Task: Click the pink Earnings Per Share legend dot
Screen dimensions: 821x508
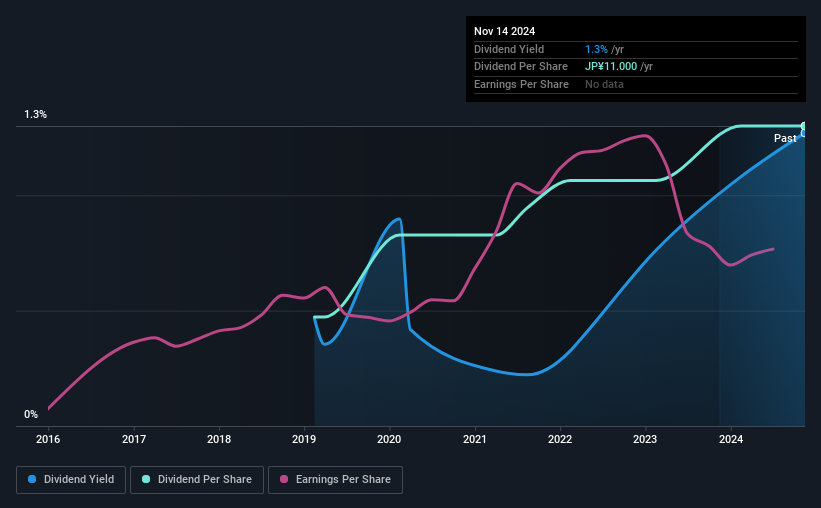Action: (284, 480)
